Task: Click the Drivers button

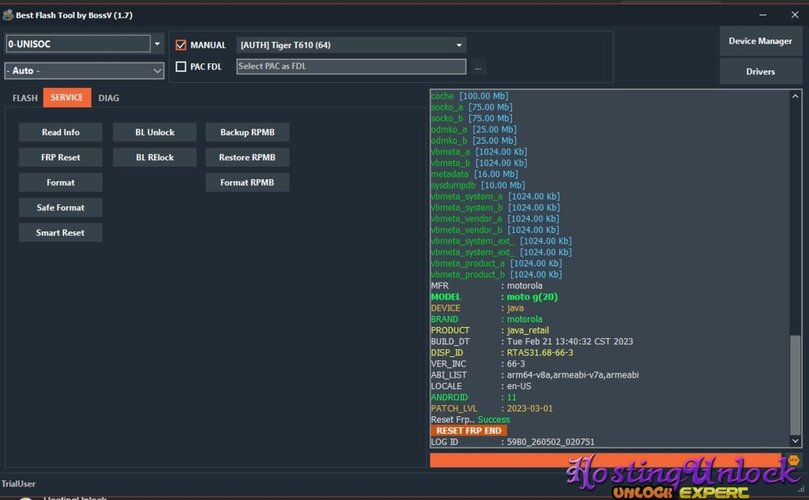Action: point(760,71)
